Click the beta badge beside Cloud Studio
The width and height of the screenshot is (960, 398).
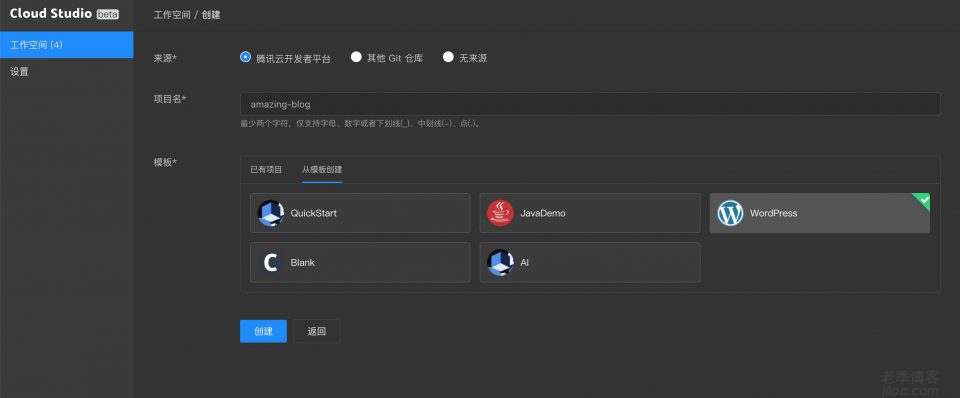108,14
